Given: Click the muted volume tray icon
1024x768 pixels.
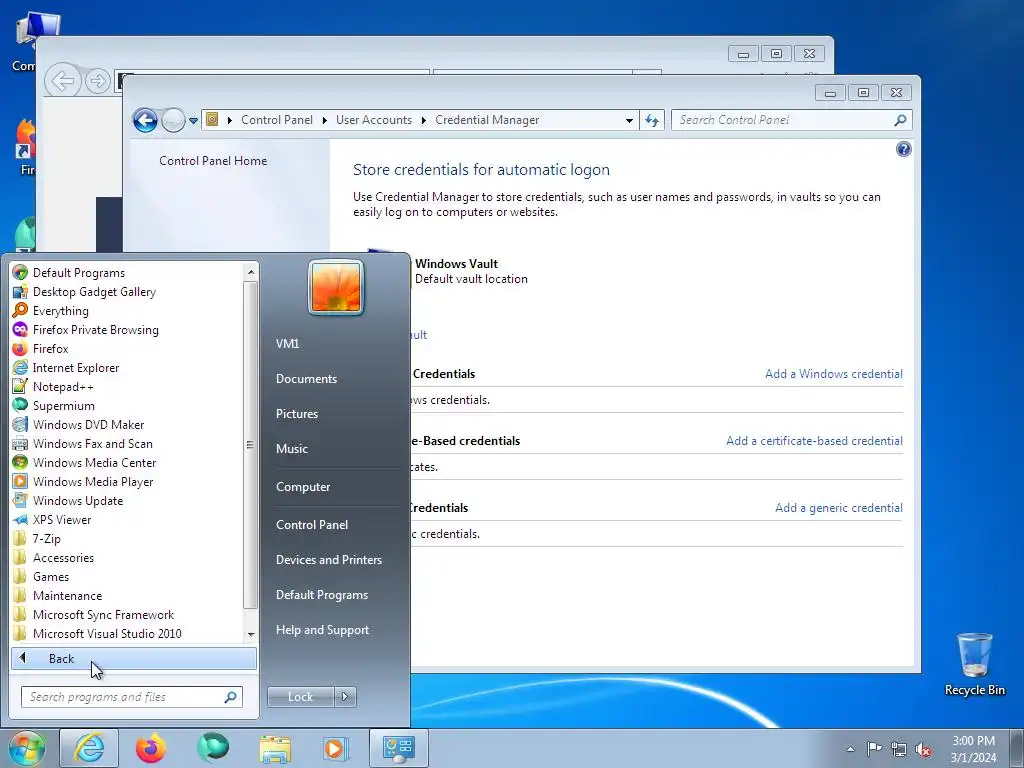Looking at the screenshot, I should pyautogui.click(x=923, y=749).
